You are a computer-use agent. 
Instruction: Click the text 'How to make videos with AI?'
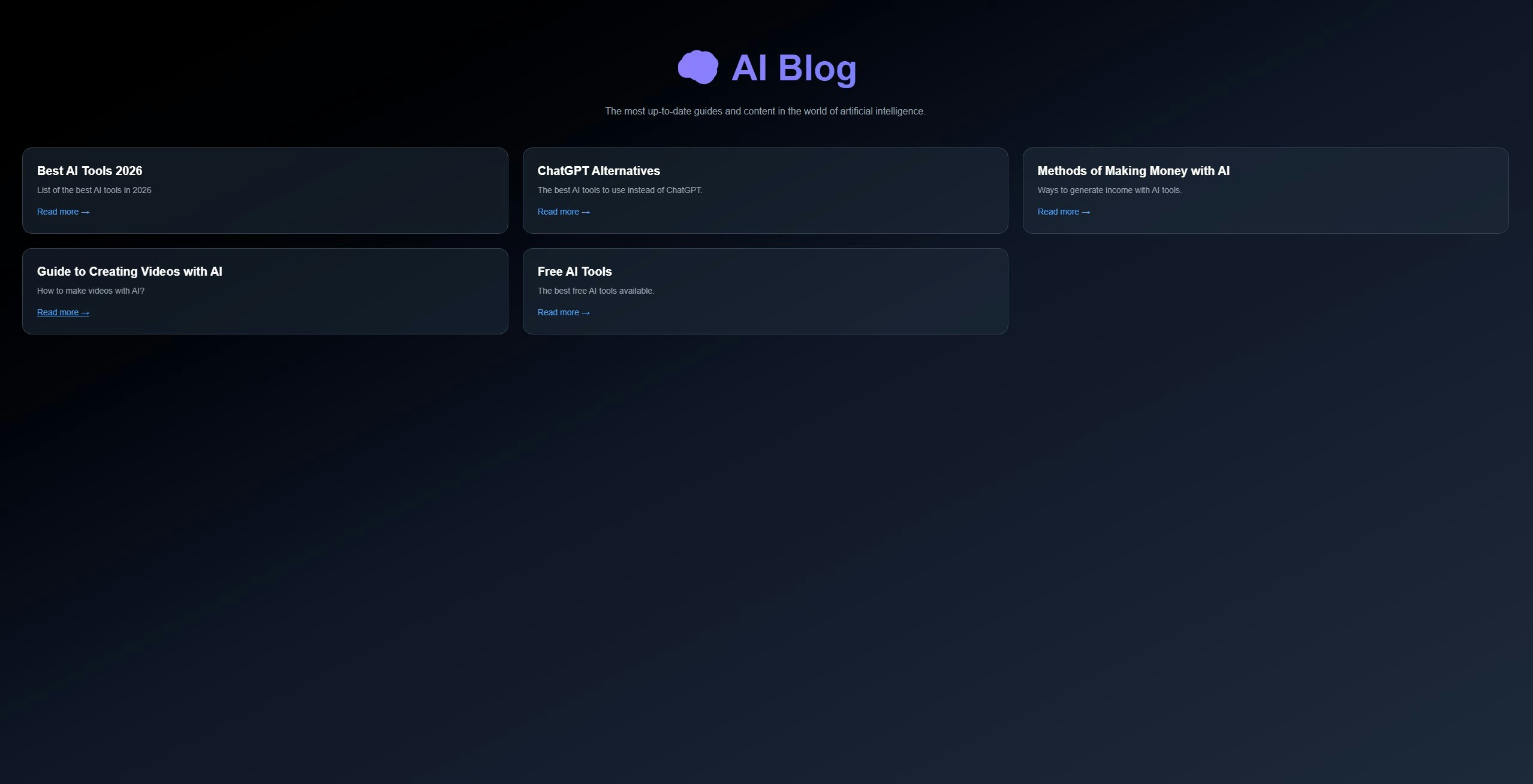point(91,291)
